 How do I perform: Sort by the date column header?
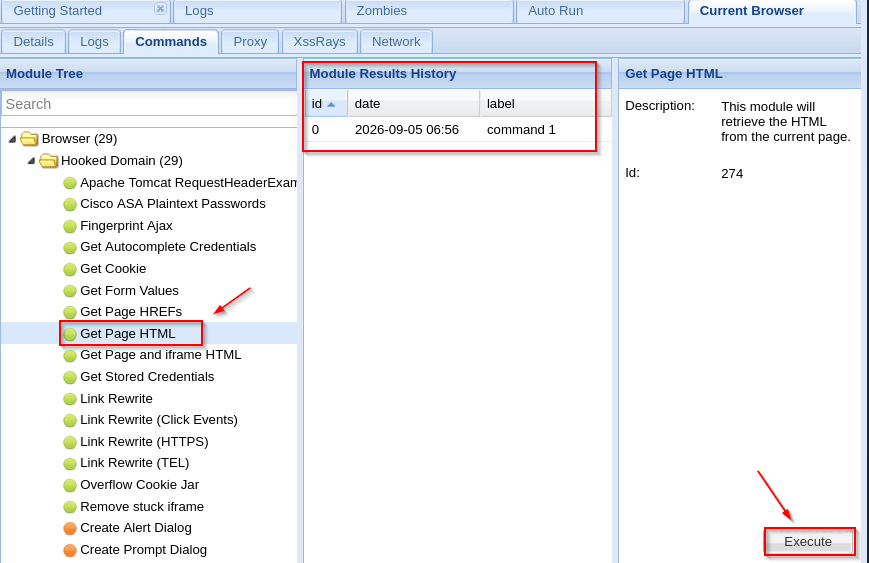click(x=413, y=104)
